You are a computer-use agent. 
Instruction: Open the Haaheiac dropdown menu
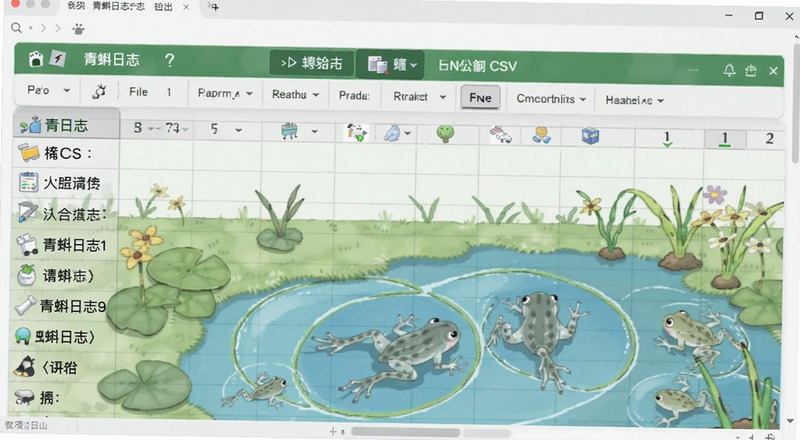634,100
